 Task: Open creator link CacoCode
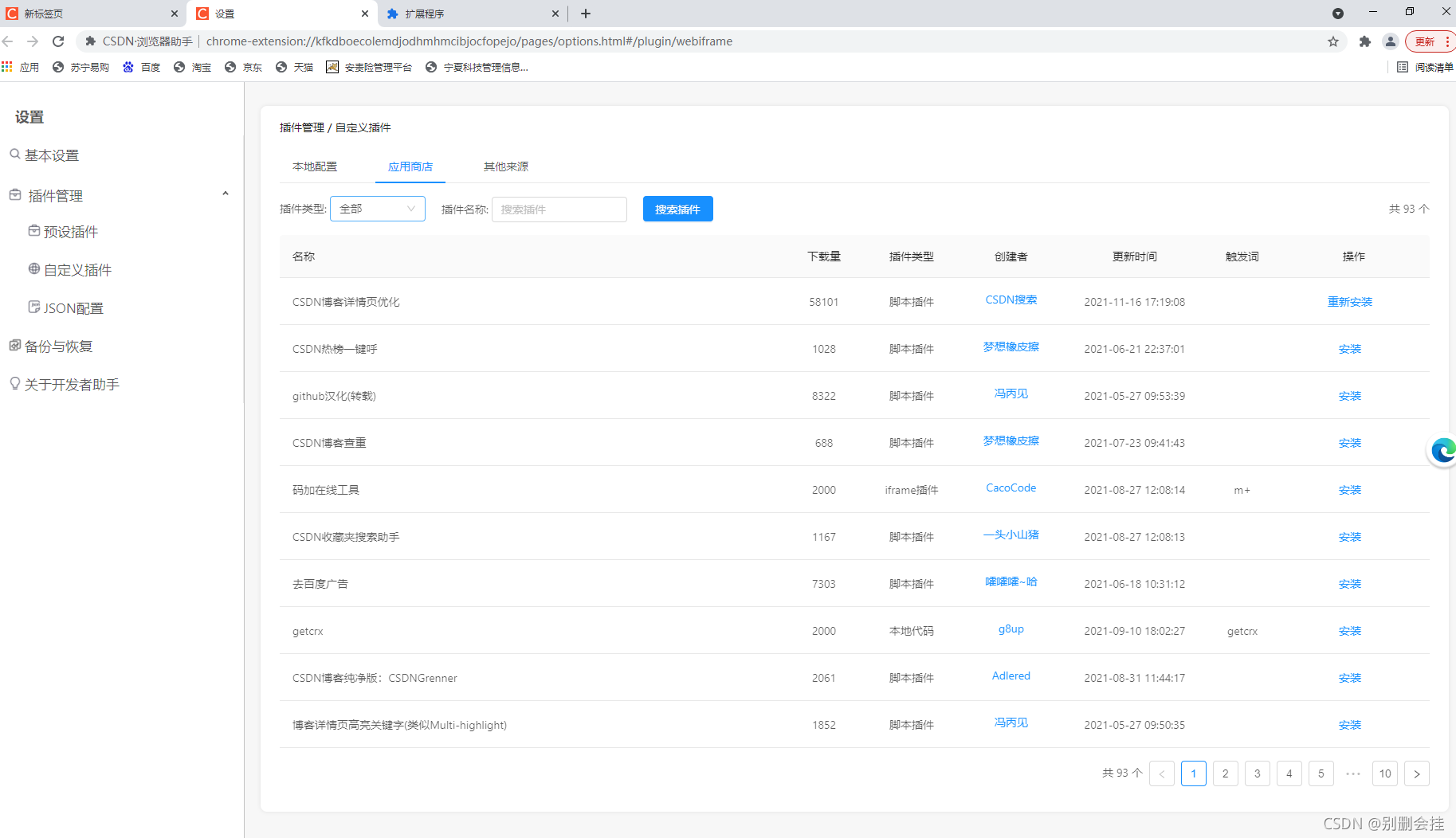(x=1011, y=488)
